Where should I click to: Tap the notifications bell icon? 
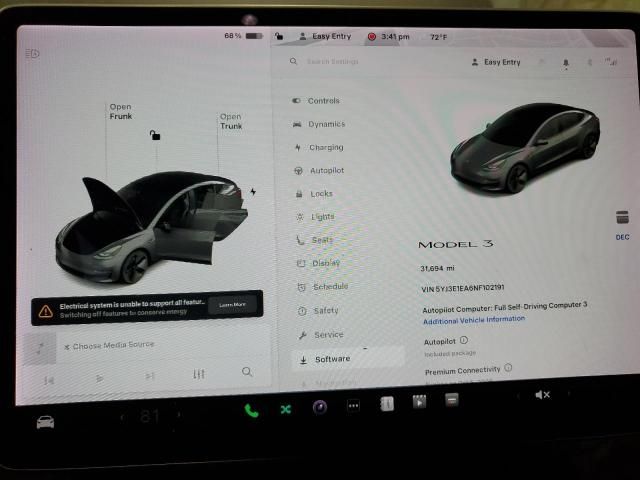[565, 62]
